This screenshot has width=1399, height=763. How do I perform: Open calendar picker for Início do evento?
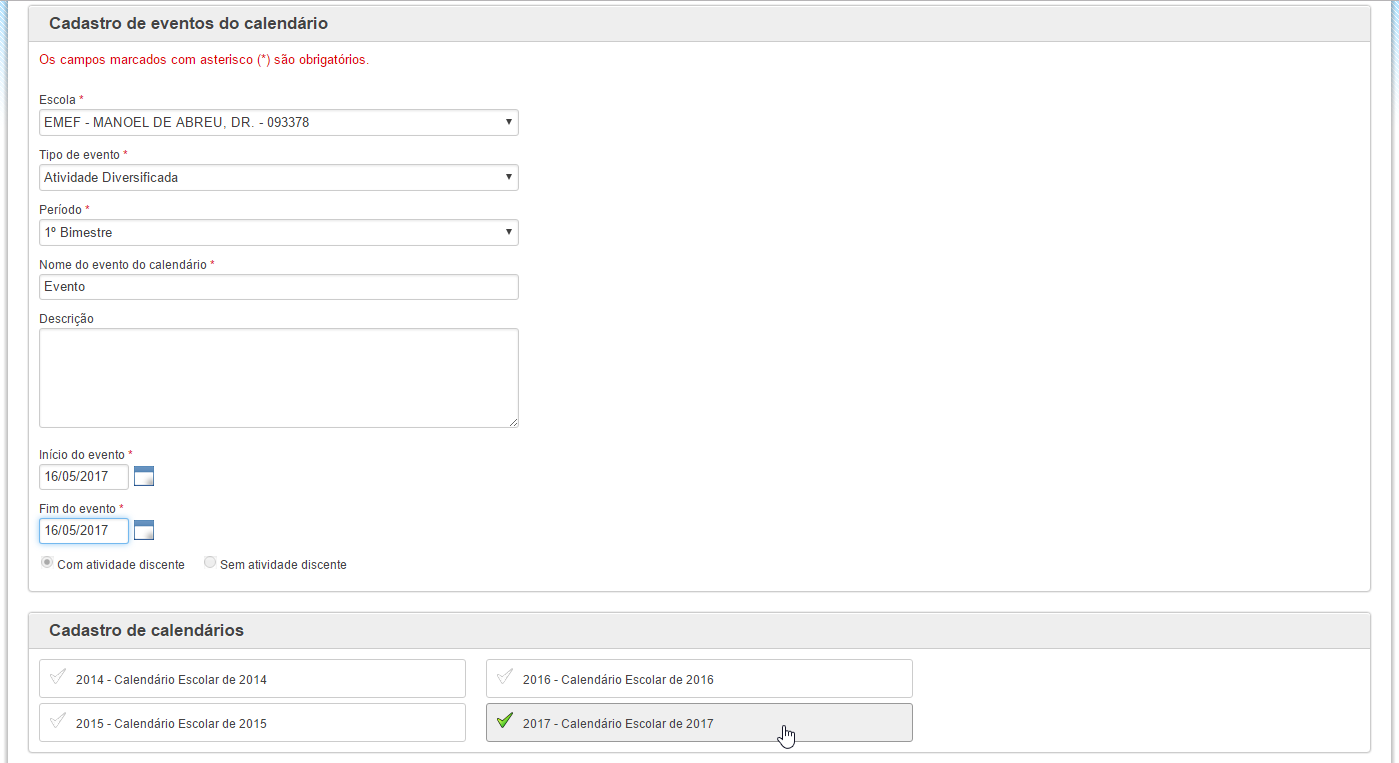click(144, 476)
